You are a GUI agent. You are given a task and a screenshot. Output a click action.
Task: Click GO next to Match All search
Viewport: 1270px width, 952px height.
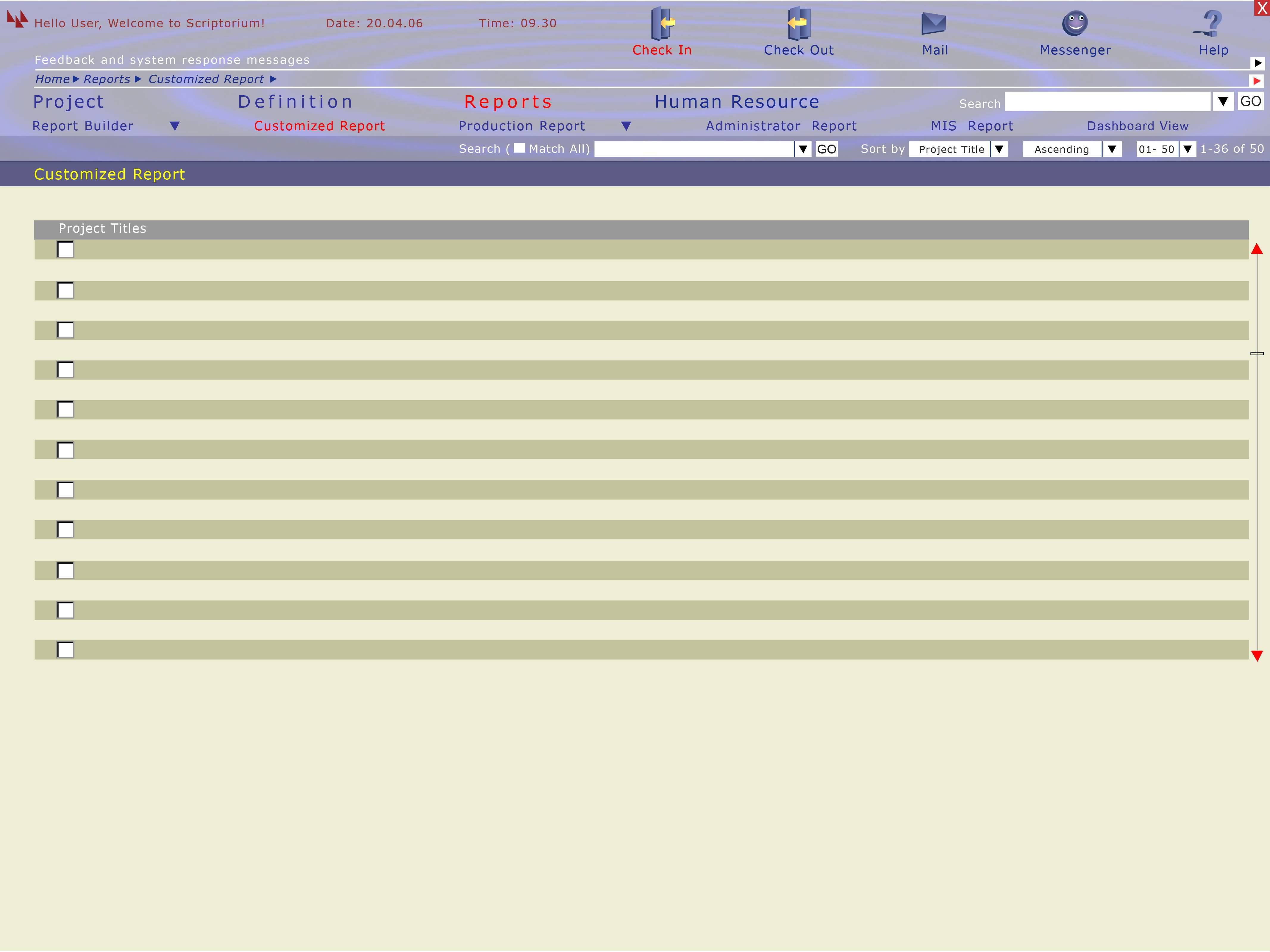(x=826, y=149)
